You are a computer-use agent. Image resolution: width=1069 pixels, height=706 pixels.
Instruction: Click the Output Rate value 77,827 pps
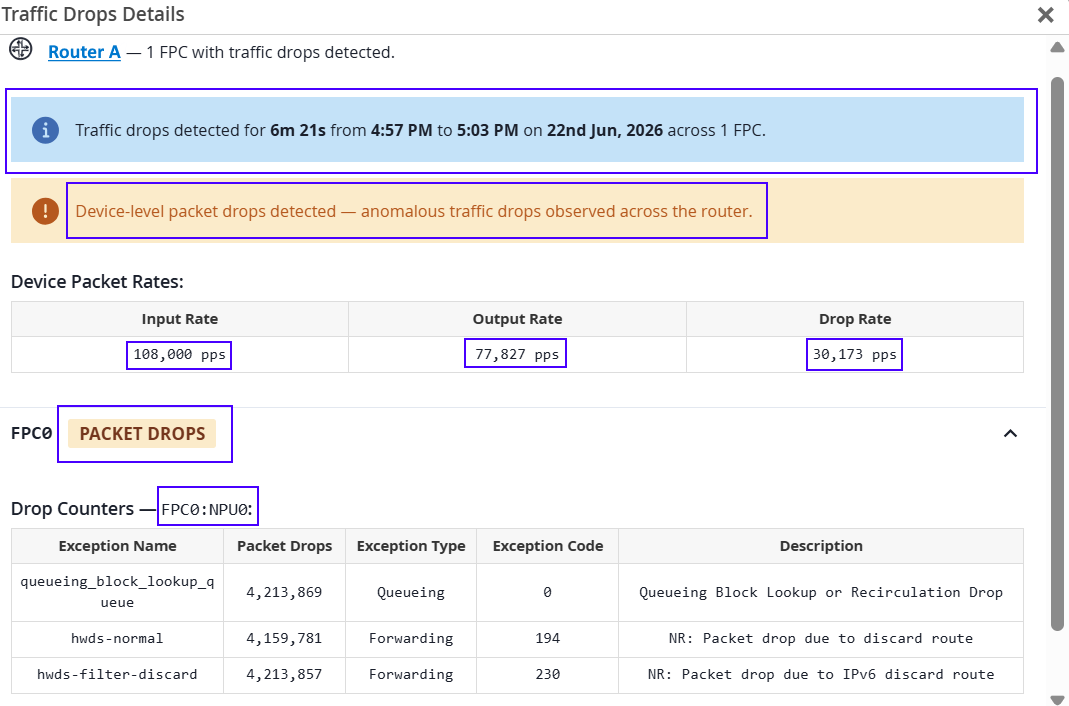tap(517, 354)
